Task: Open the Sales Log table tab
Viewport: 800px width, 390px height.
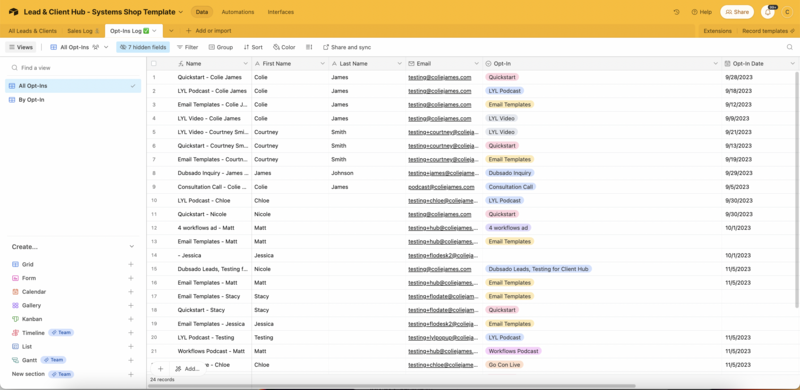Action: [83, 31]
